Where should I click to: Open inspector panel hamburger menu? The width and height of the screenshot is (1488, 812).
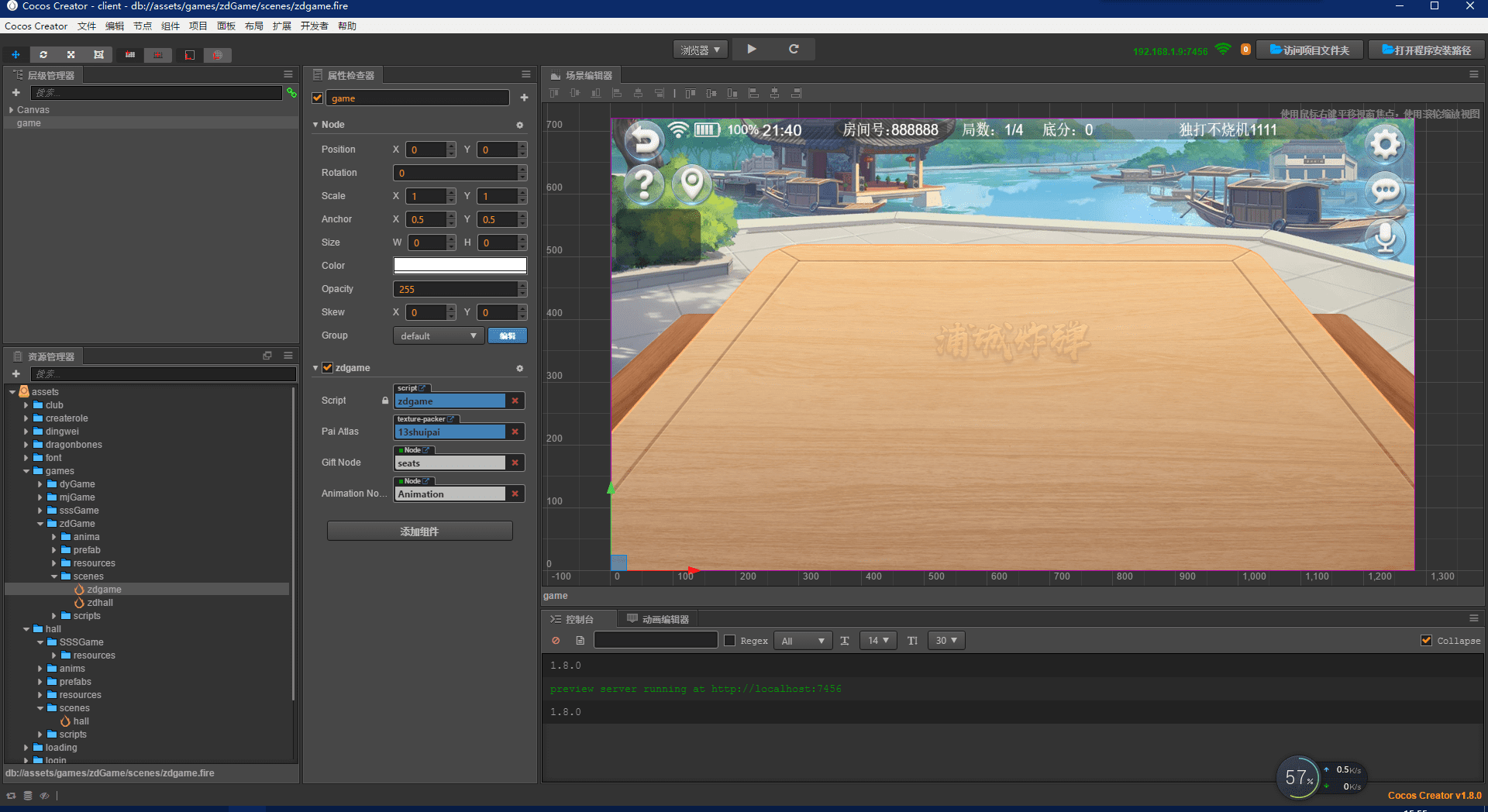[x=526, y=74]
